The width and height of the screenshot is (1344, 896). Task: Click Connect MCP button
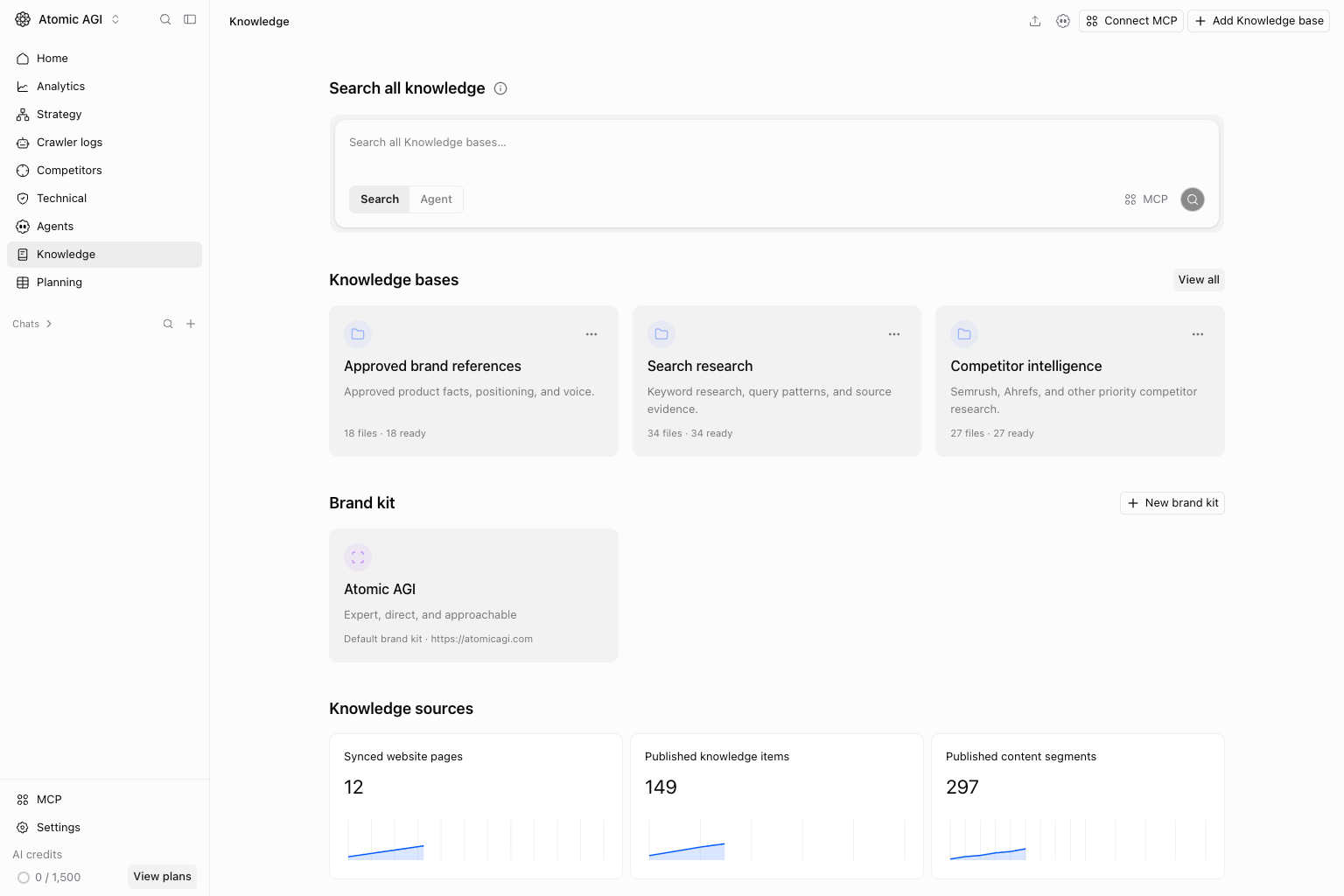point(1131,21)
